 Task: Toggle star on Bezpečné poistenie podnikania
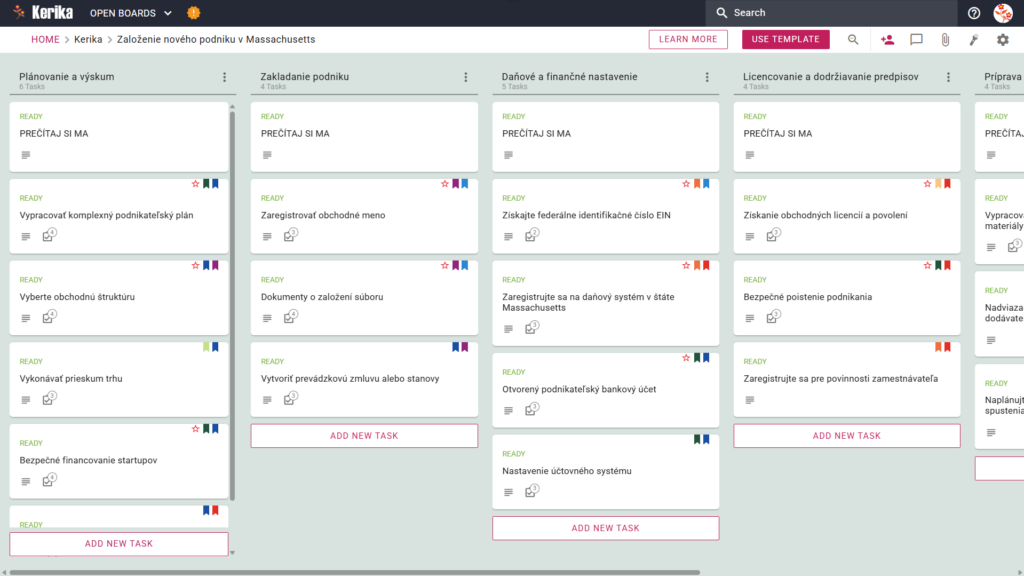(x=927, y=266)
